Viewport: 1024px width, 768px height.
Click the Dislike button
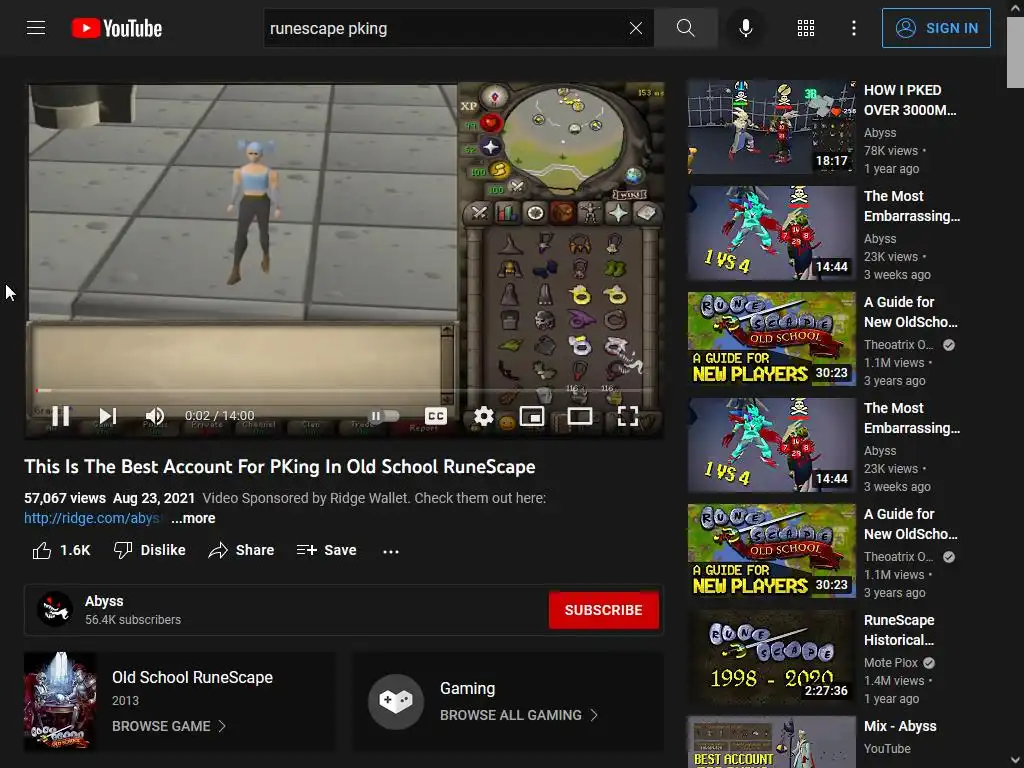click(x=150, y=551)
